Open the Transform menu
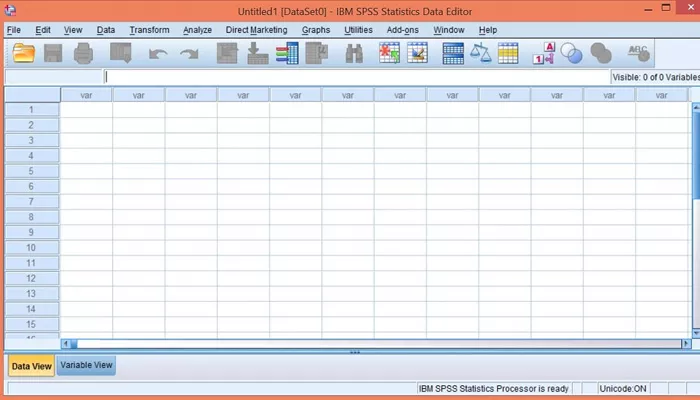Viewport: 700px width, 400px height. pos(149,30)
